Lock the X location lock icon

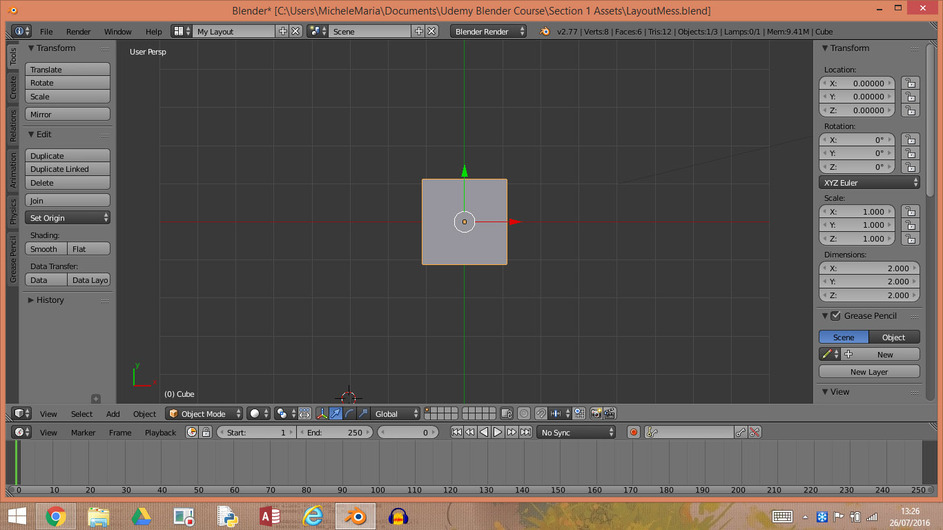click(910, 84)
